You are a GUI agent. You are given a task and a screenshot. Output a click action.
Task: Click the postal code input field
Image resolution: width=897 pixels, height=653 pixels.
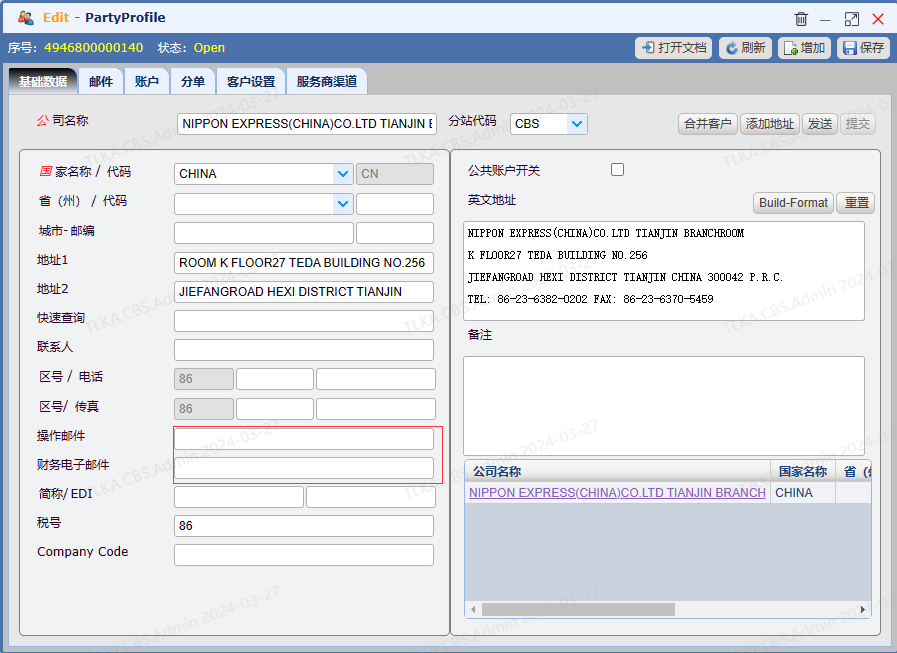pyautogui.click(x=395, y=233)
